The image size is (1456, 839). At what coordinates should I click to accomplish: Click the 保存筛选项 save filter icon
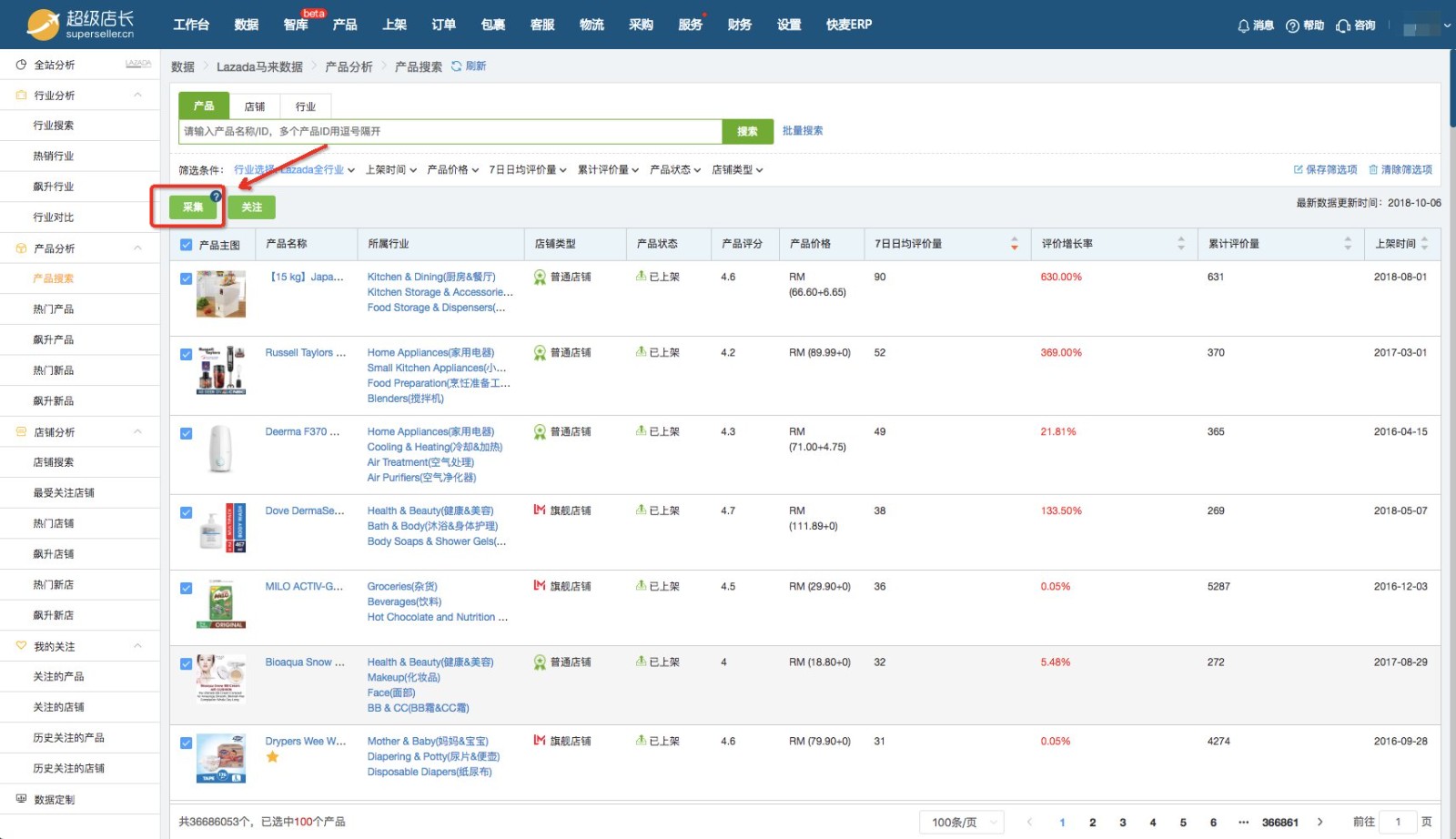coord(1298,169)
